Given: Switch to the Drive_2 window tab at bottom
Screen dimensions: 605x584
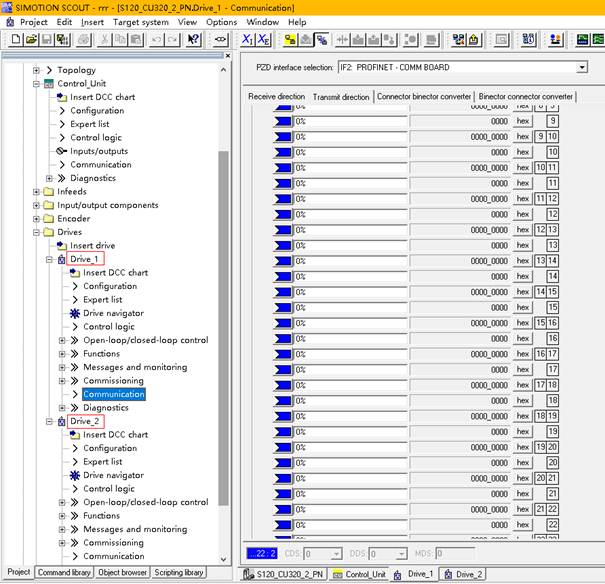Looking at the screenshot, I should coord(468,574).
